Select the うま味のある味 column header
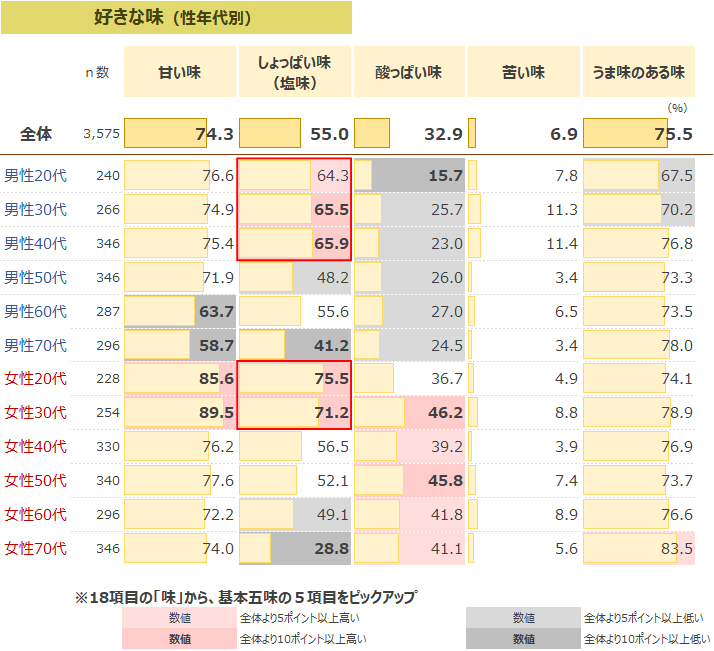Viewport: 714px width, 651px height. (x=638, y=72)
